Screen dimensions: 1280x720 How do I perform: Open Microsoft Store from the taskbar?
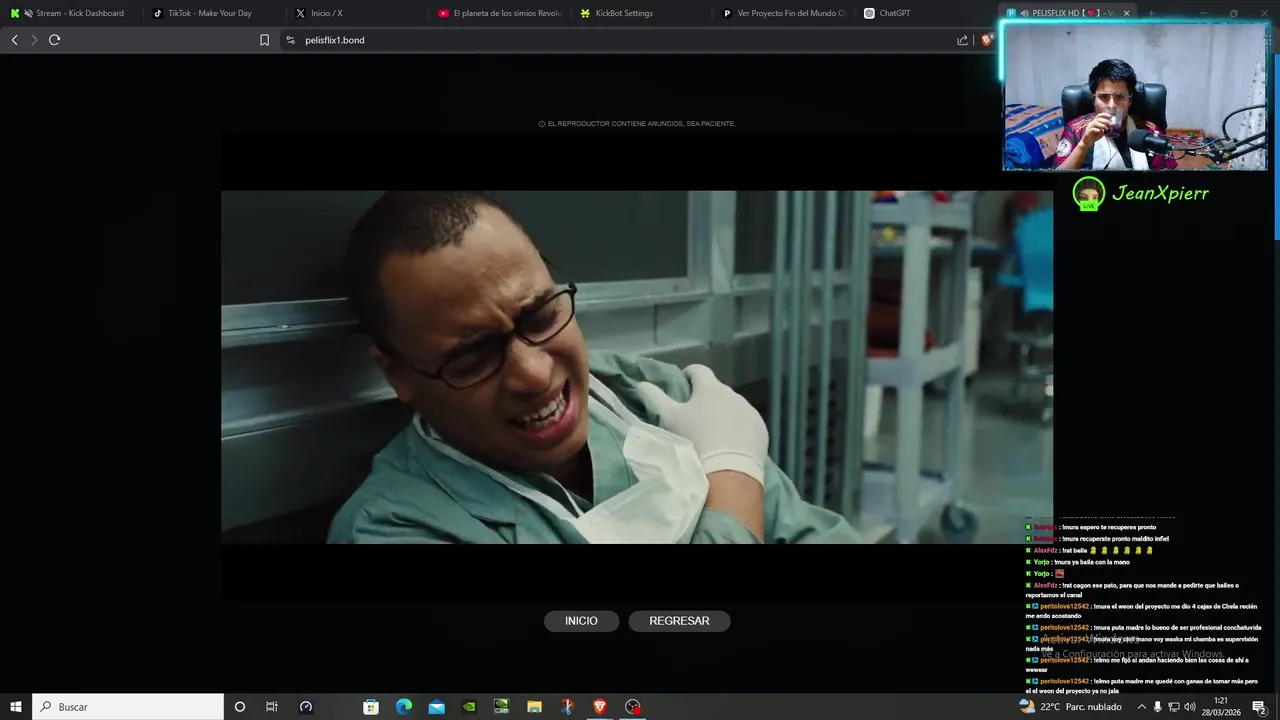371,707
